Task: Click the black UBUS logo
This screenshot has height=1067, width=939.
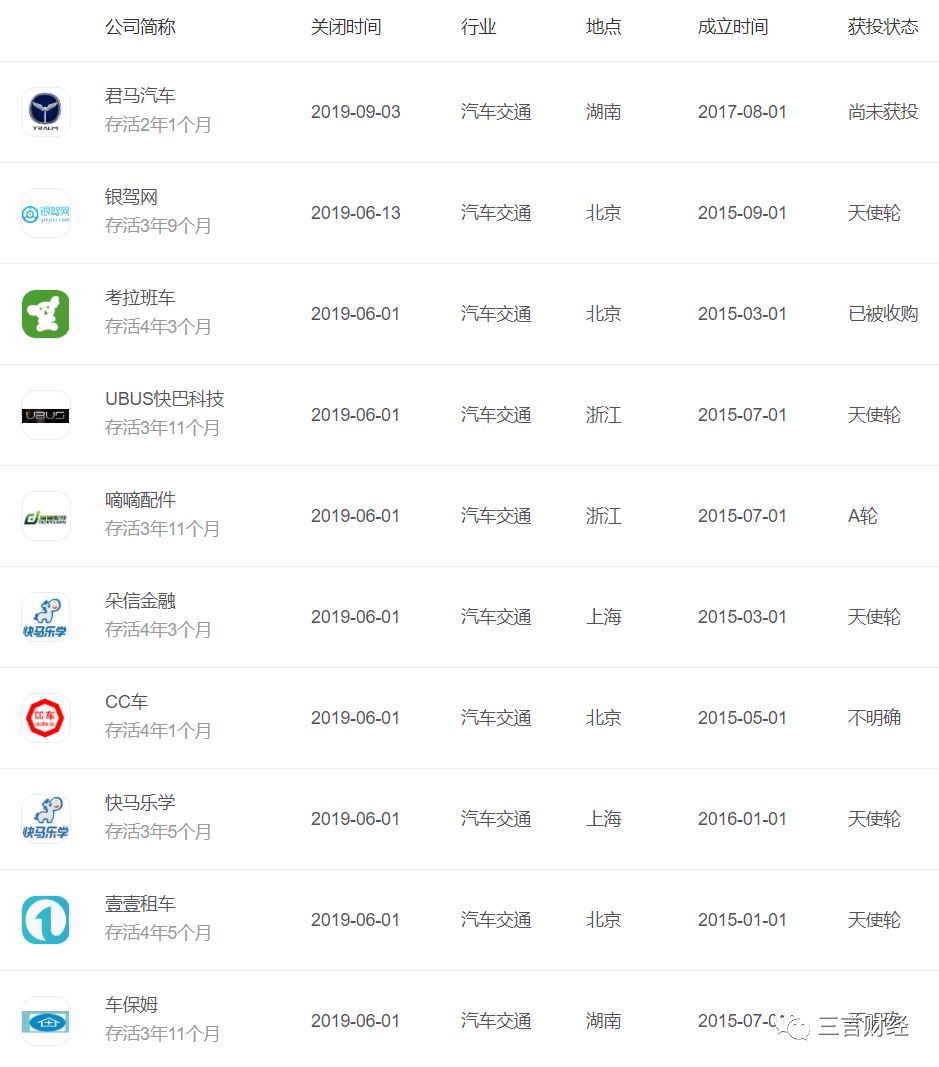Action: 46,415
